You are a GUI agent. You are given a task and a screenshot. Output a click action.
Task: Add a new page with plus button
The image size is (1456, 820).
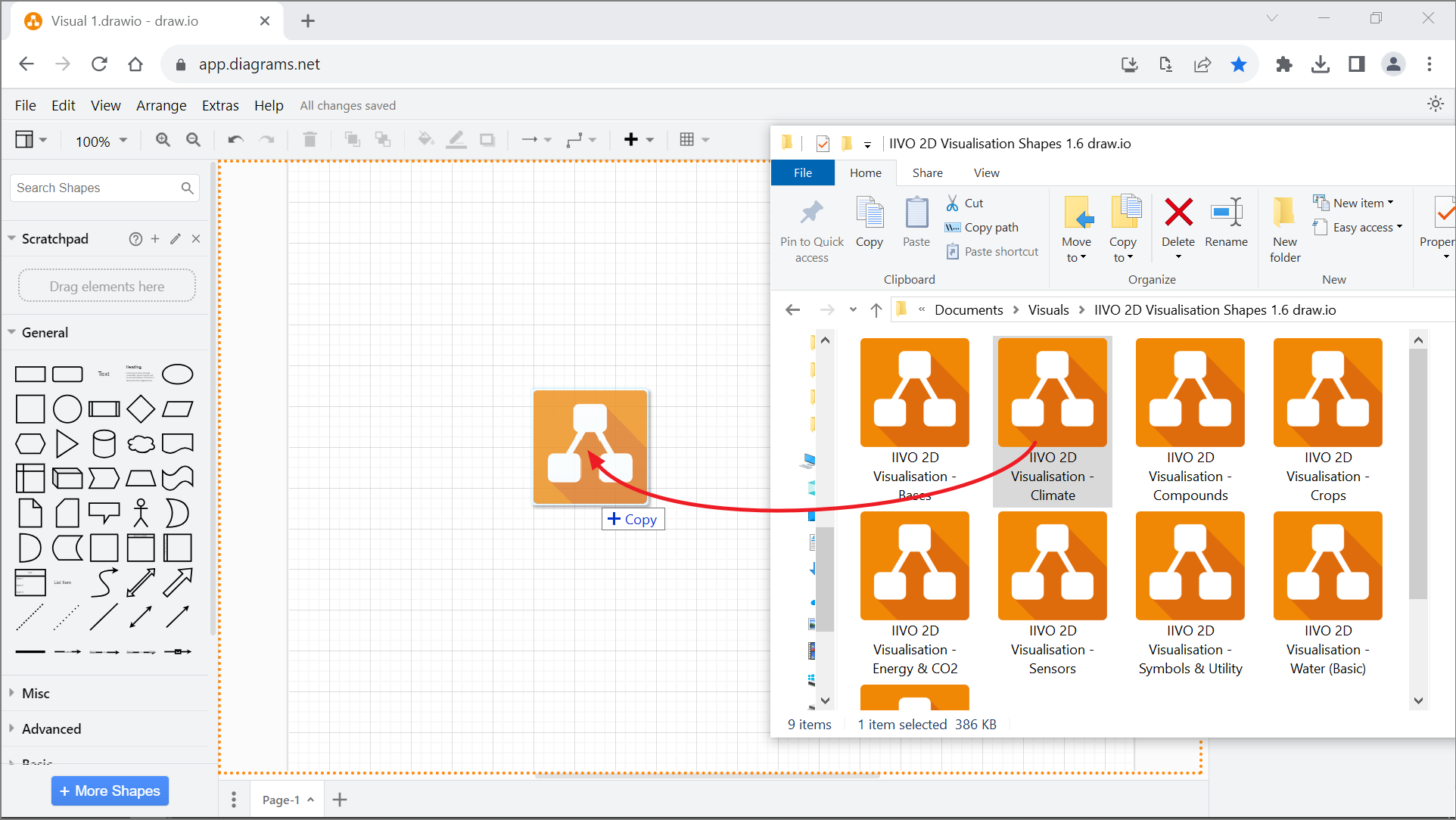click(340, 800)
